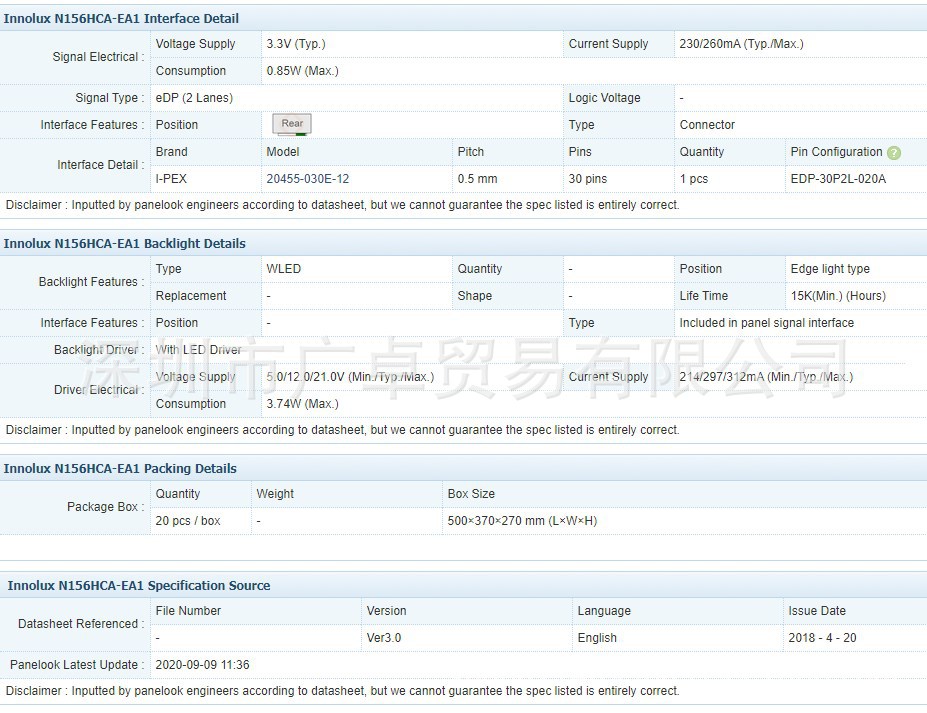This screenshot has width=927, height=713.
Task: Click the 'English' language cell
Action: (x=597, y=638)
